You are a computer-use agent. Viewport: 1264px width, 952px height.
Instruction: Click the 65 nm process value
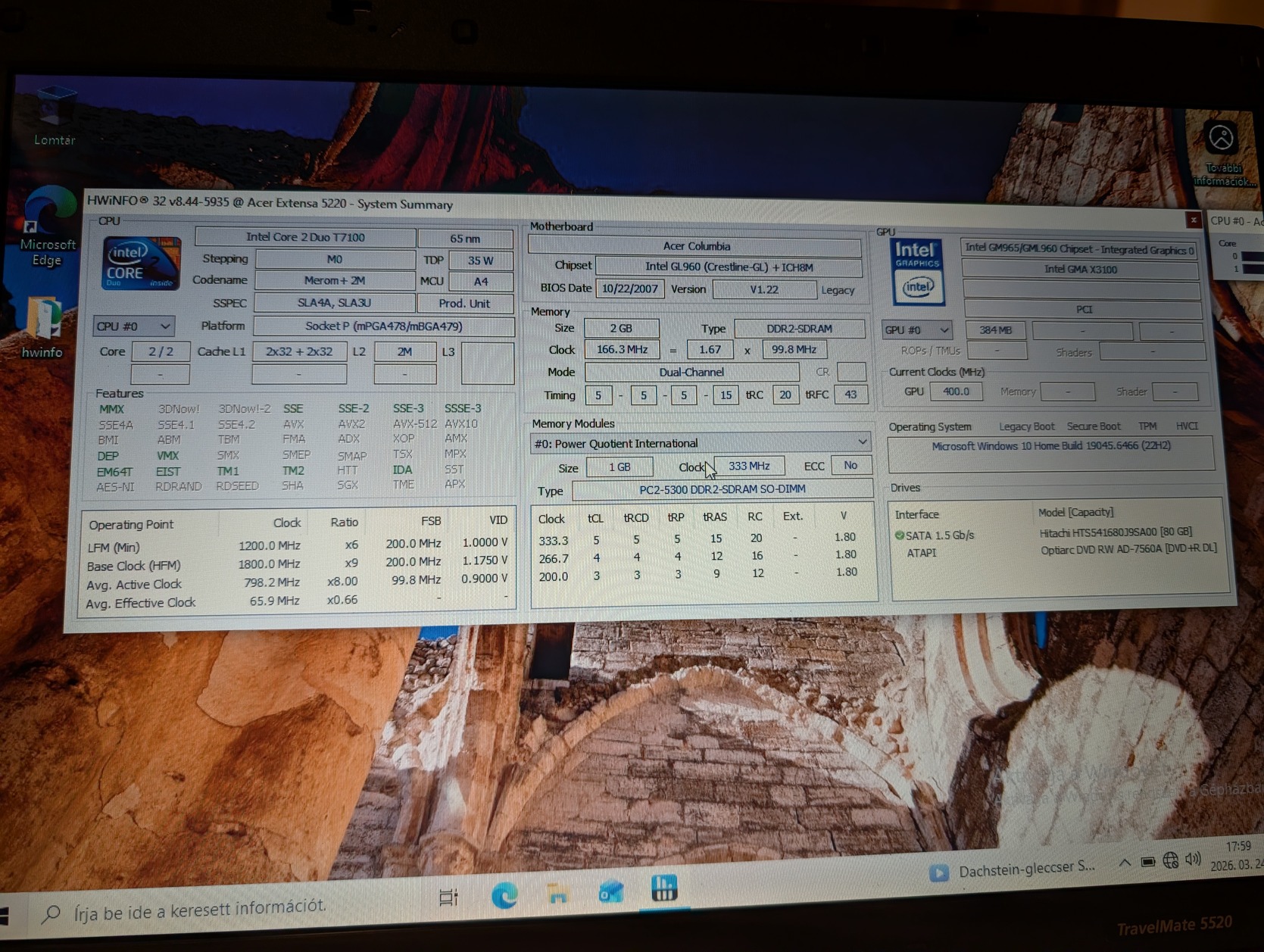pyautogui.click(x=465, y=239)
